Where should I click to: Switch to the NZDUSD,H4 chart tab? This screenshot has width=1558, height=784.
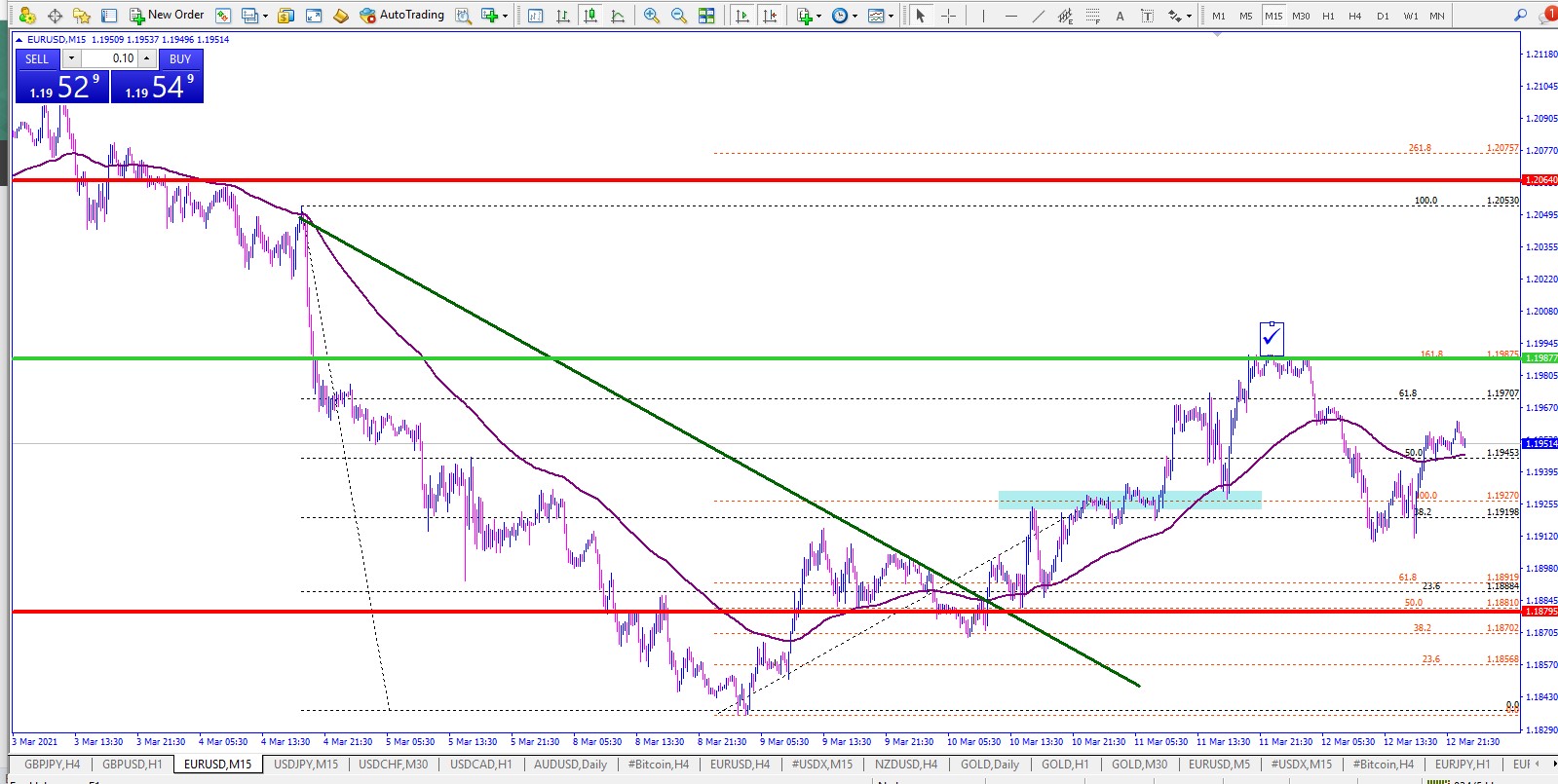(x=906, y=765)
